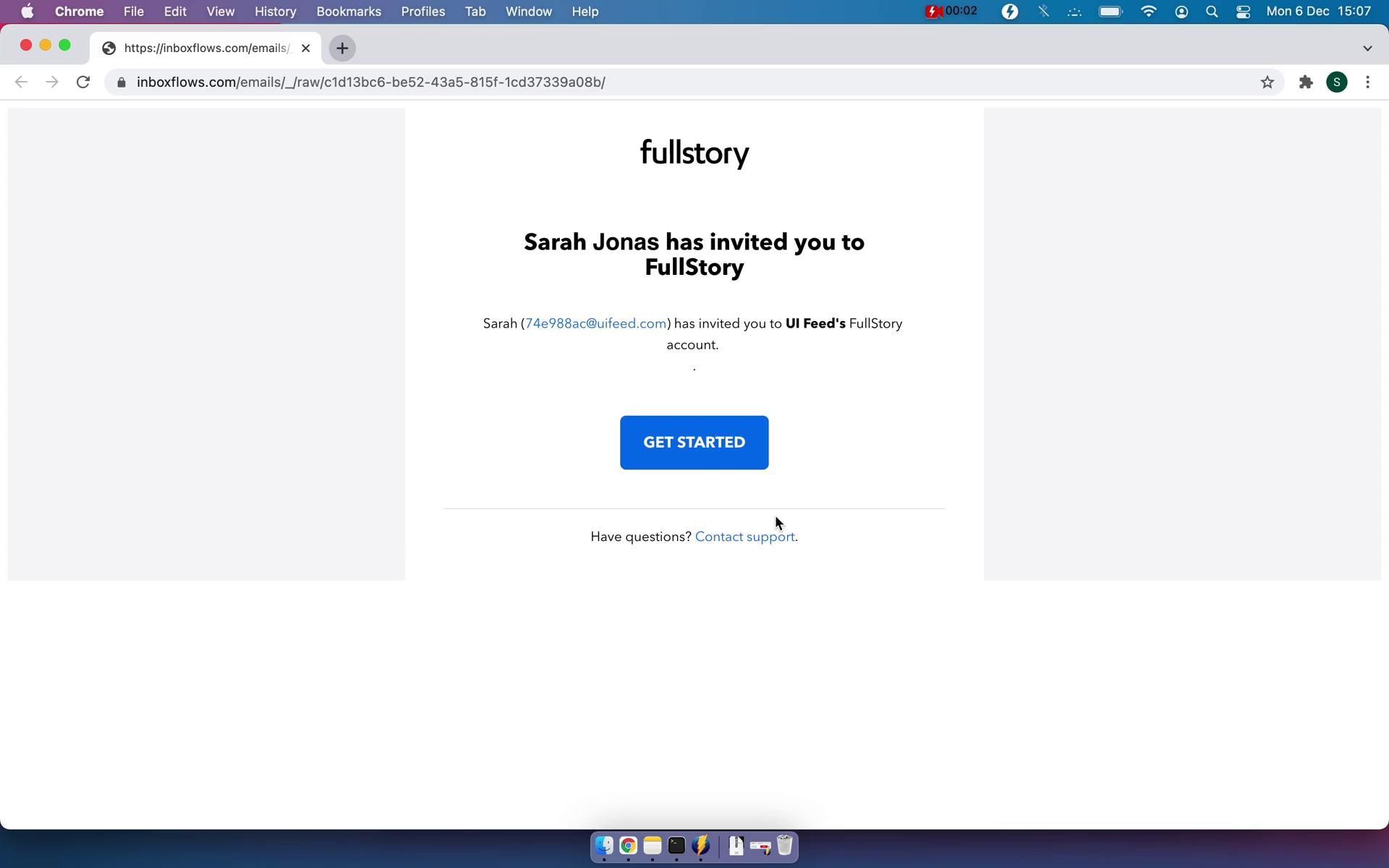
Task: Open Finder from the dock
Action: pos(604,846)
